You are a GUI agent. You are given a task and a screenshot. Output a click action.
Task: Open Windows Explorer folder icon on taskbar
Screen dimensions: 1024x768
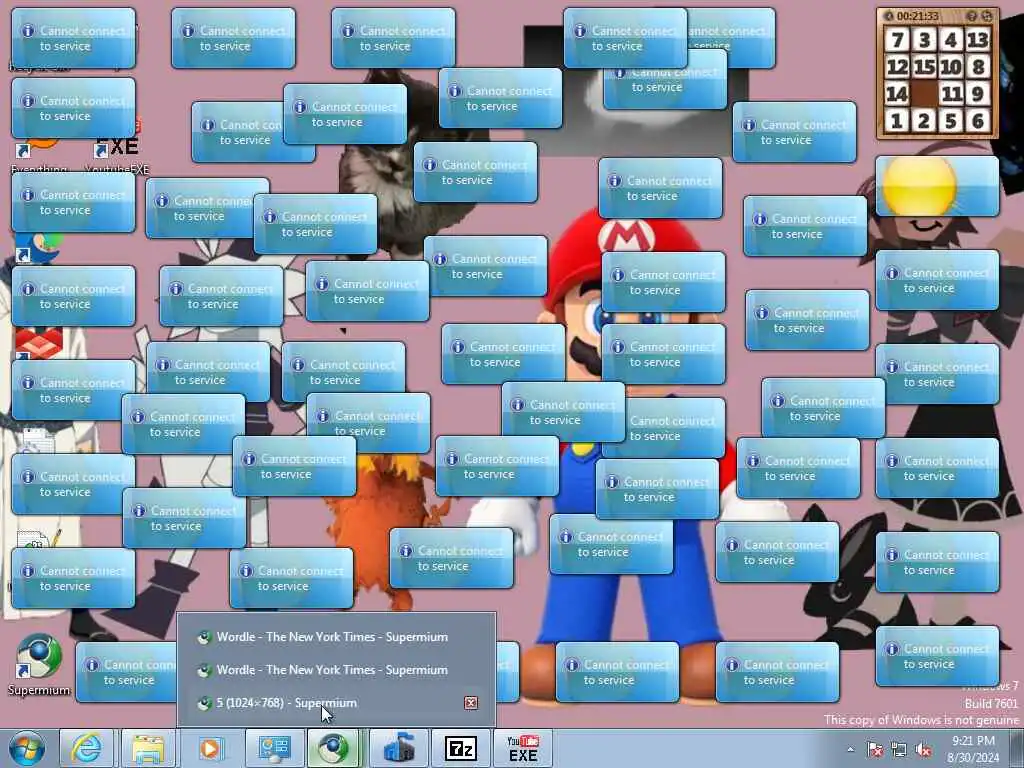click(x=148, y=748)
